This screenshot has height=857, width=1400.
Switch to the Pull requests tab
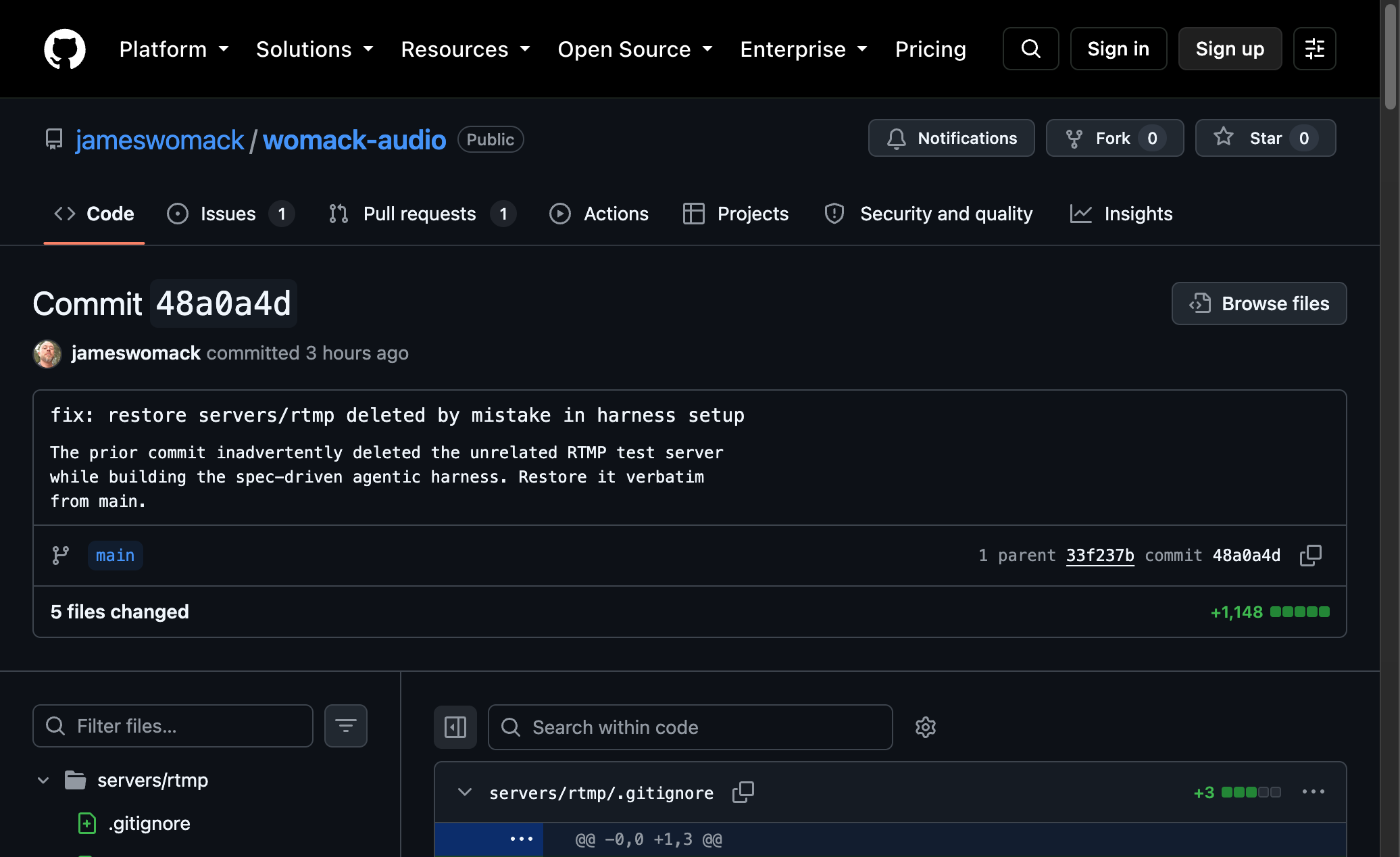(x=422, y=214)
